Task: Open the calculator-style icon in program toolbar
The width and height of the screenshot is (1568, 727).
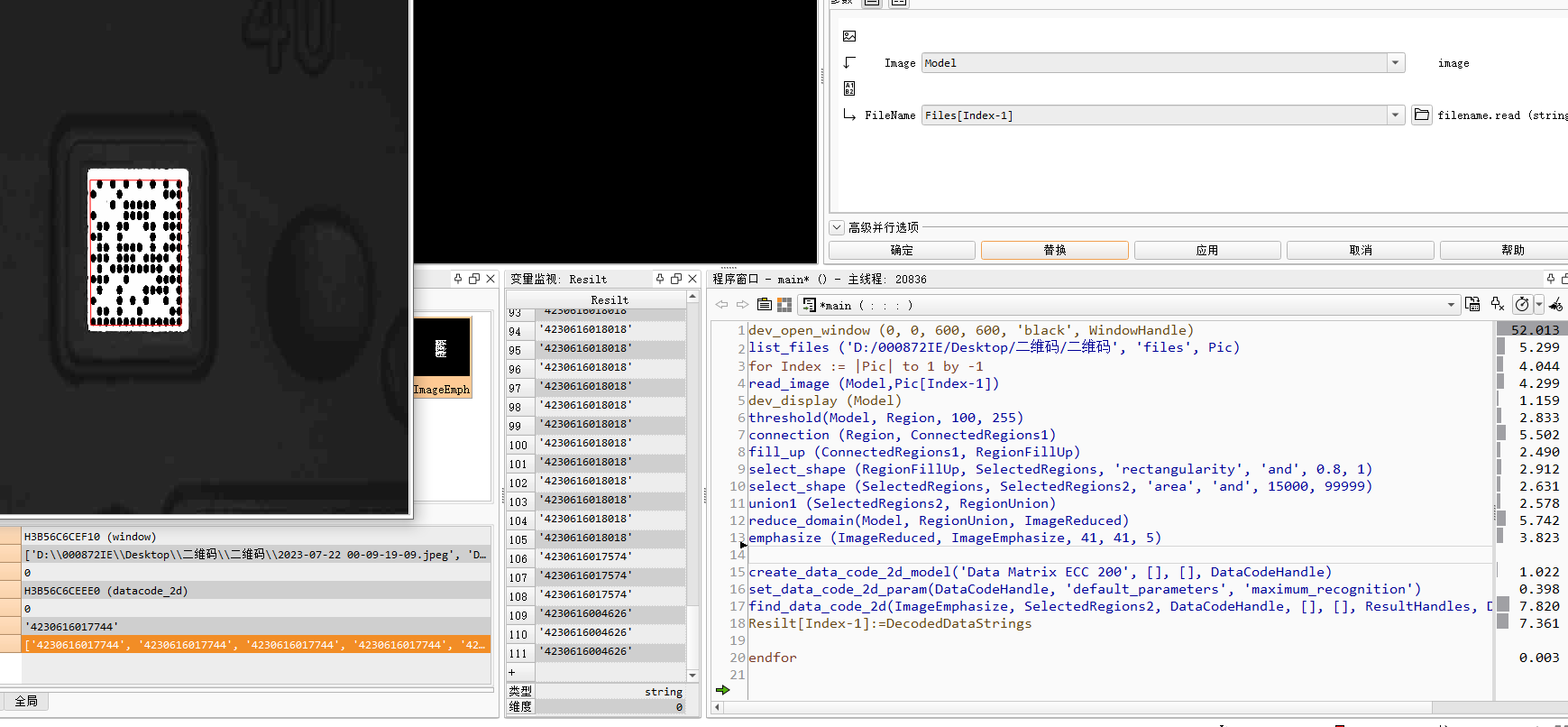Action: click(1472, 304)
